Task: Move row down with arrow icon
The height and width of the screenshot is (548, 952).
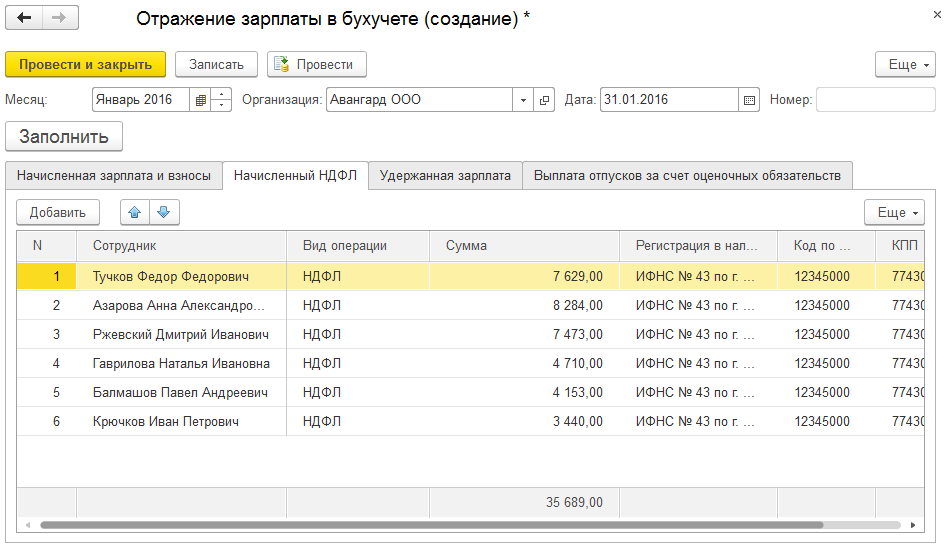Action: [164, 212]
